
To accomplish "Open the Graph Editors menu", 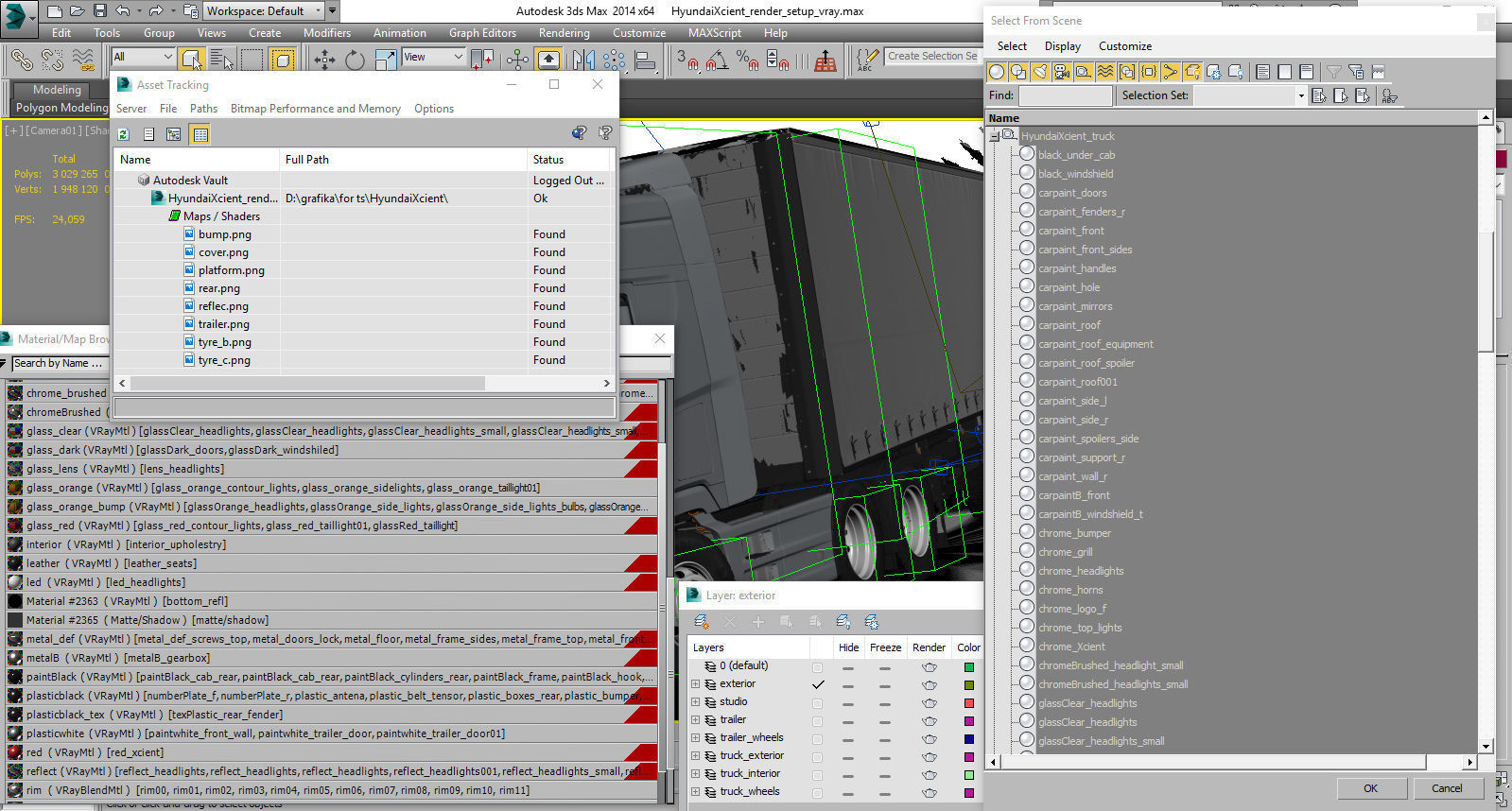I will pos(482,33).
